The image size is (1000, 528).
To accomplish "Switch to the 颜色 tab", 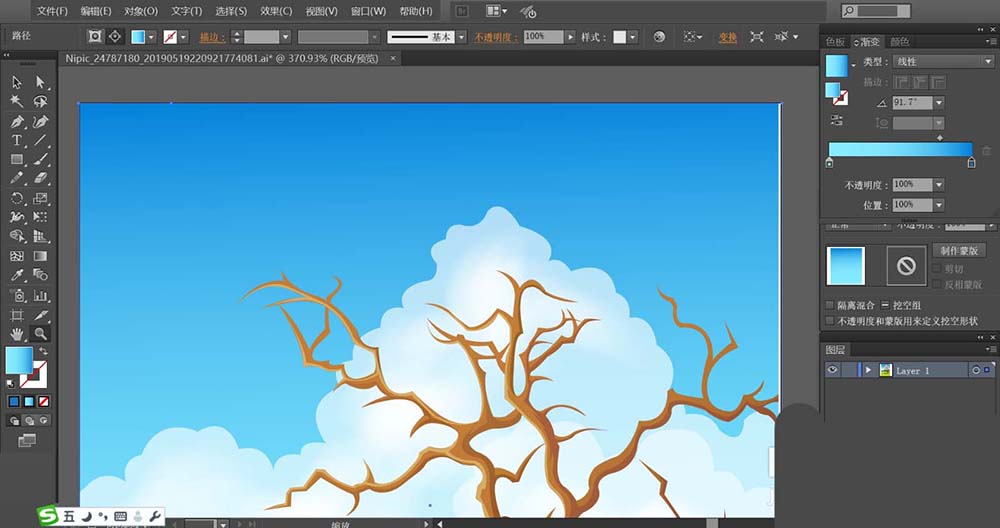I will [900, 41].
